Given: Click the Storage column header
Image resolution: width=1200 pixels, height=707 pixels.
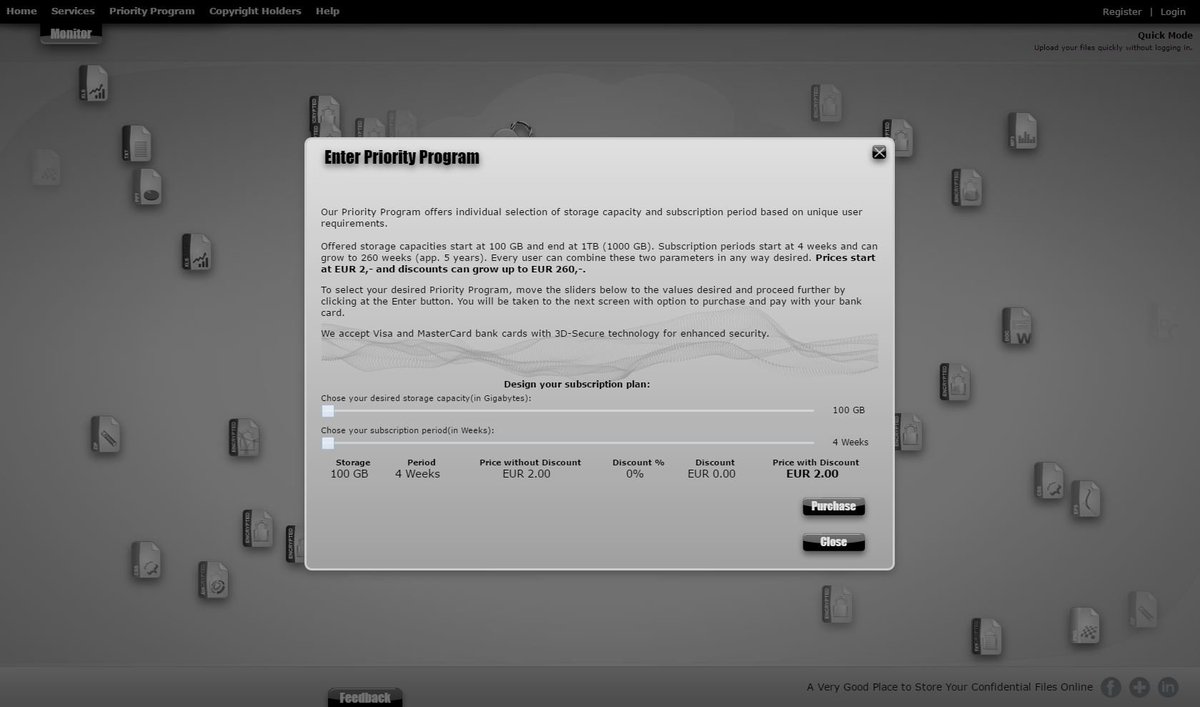Looking at the screenshot, I should pos(353,462).
